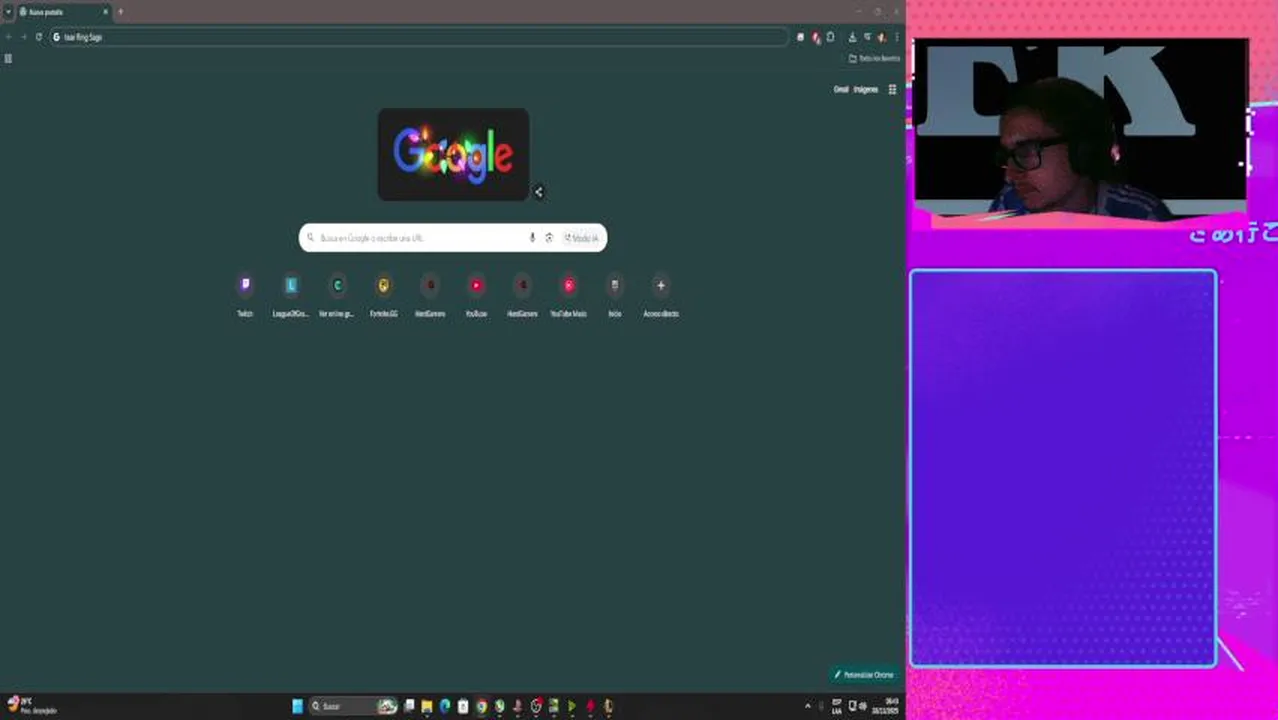Open the Google apps grid
Viewport: 1278px width, 720px height.
(892, 89)
